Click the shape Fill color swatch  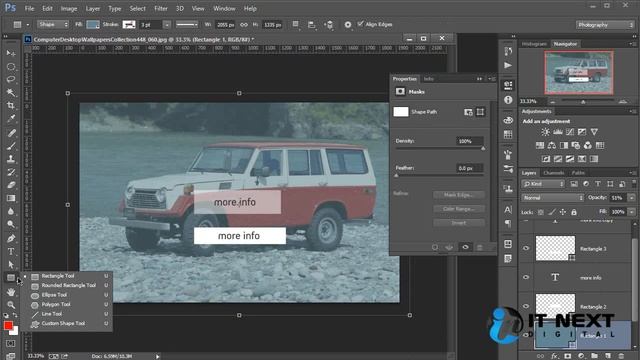pyautogui.click(x=93, y=24)
